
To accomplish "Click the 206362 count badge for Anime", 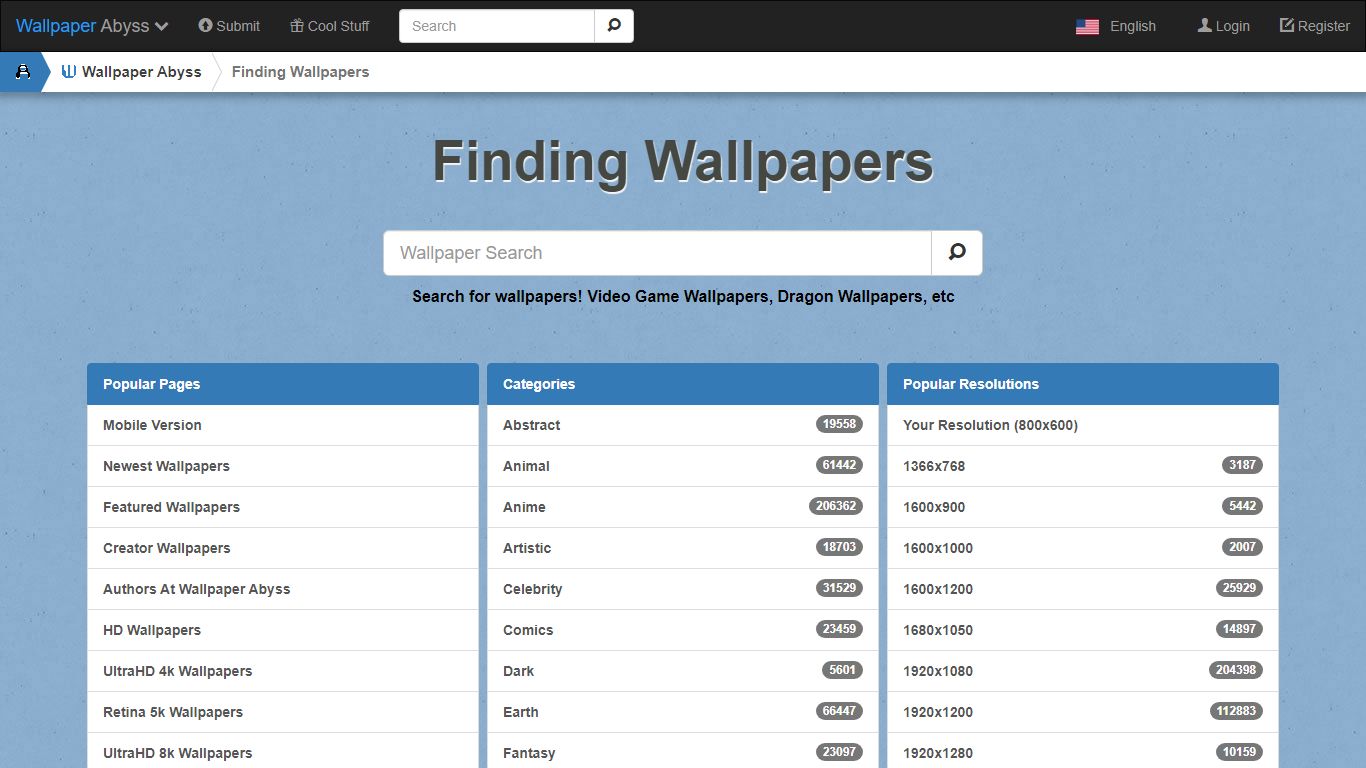I will point(836,506).
